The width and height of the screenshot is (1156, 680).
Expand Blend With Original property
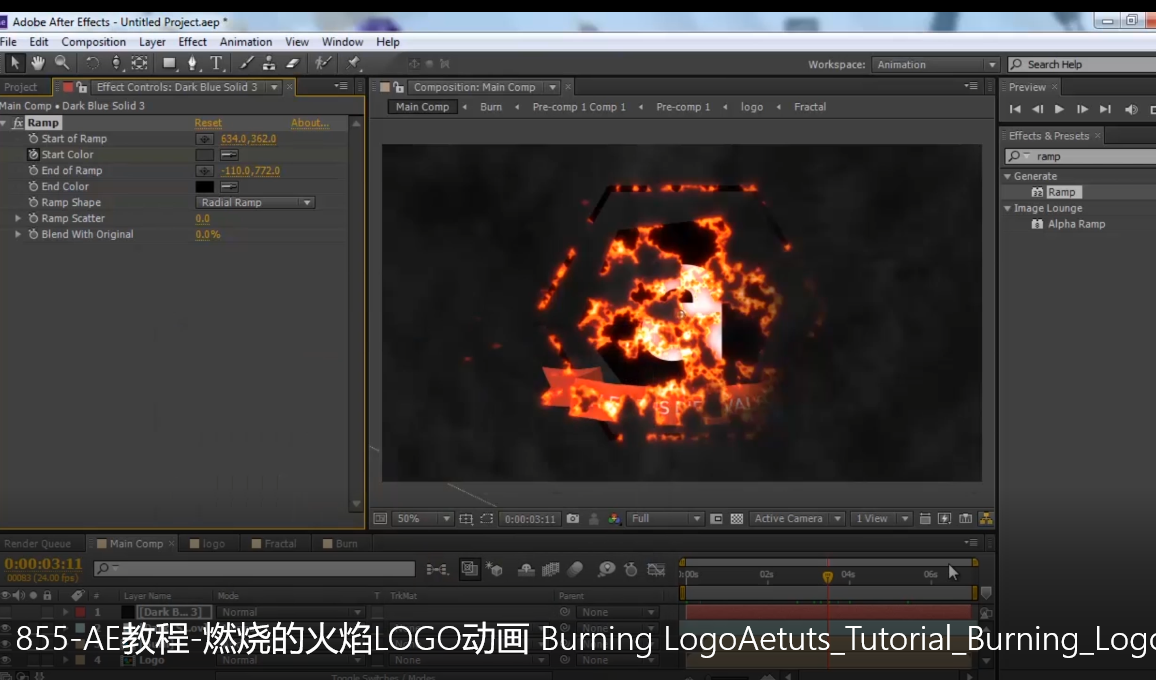point(18,235)
